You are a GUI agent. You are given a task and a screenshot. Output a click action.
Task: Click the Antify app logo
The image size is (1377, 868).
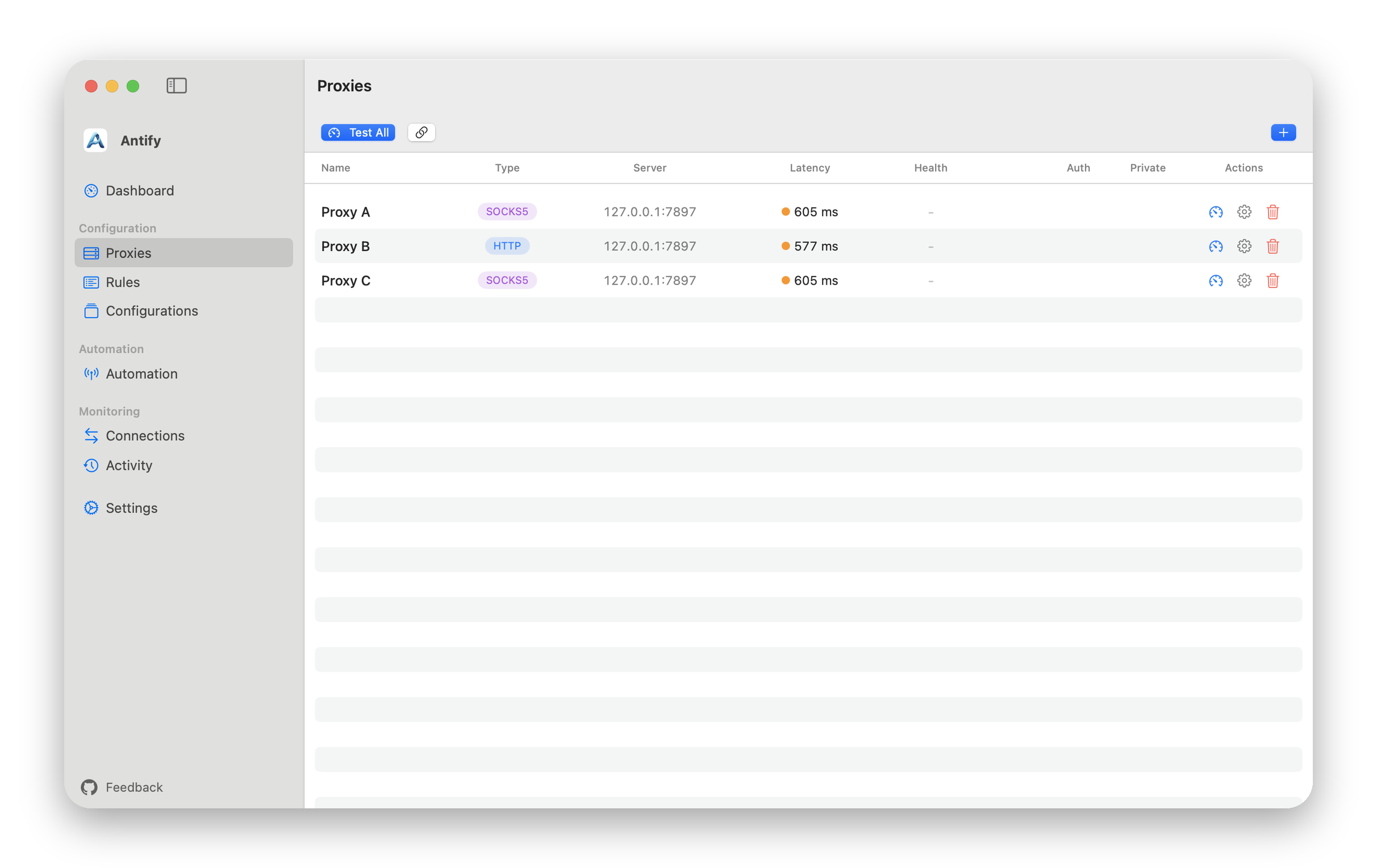coord(95,140)
